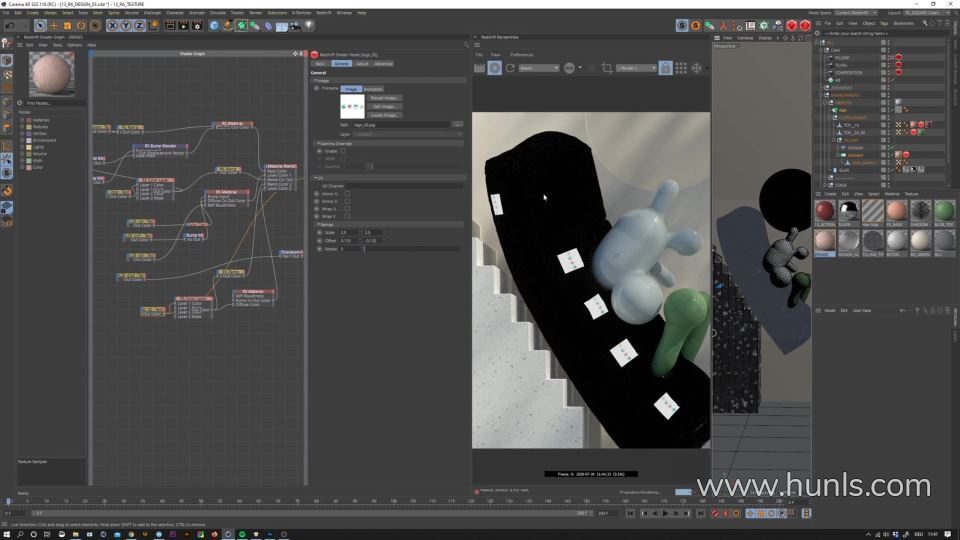Click the logo image thumbnail preview

point(352,107)
